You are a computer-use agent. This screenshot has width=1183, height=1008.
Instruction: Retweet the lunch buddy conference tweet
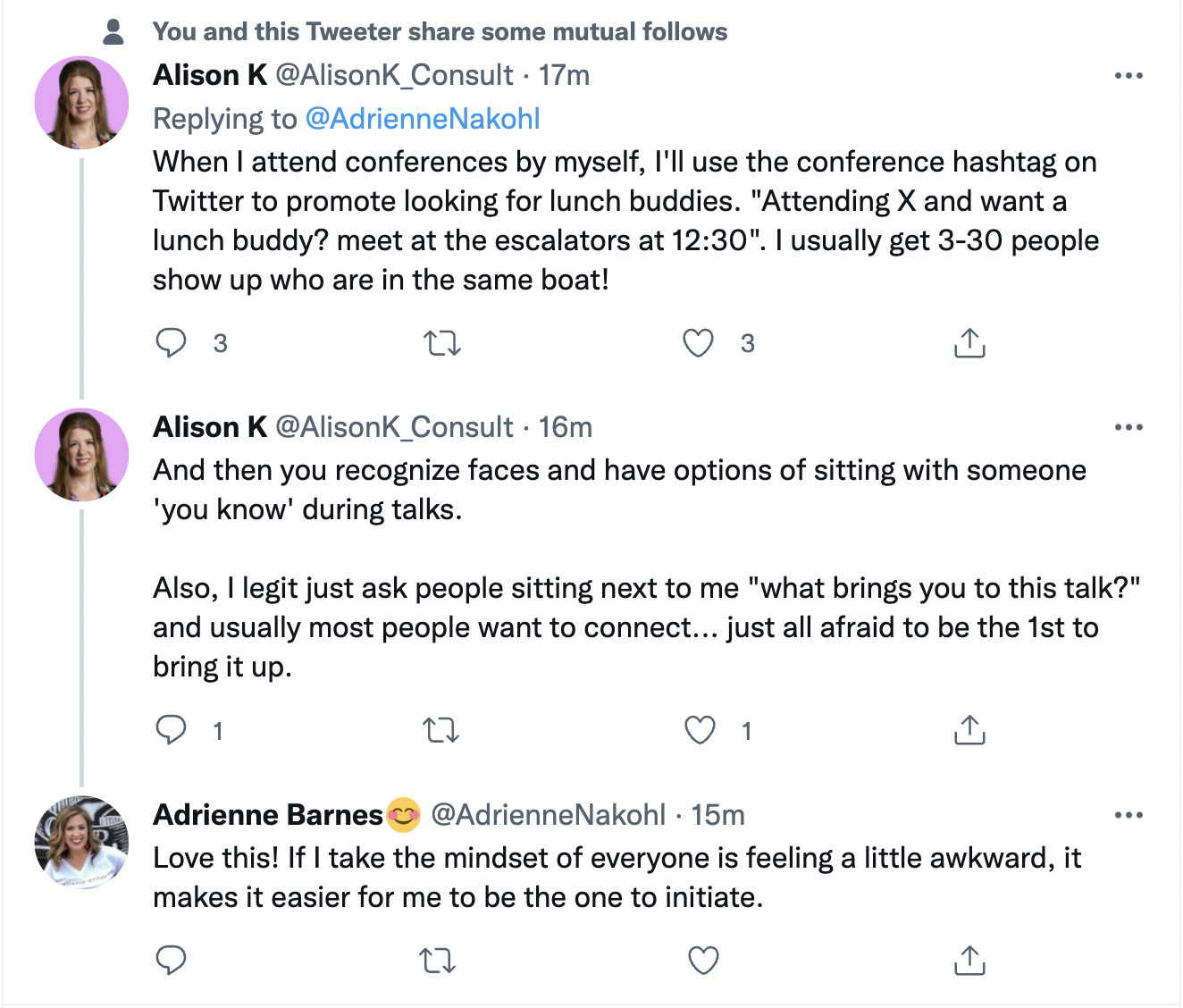441,343
